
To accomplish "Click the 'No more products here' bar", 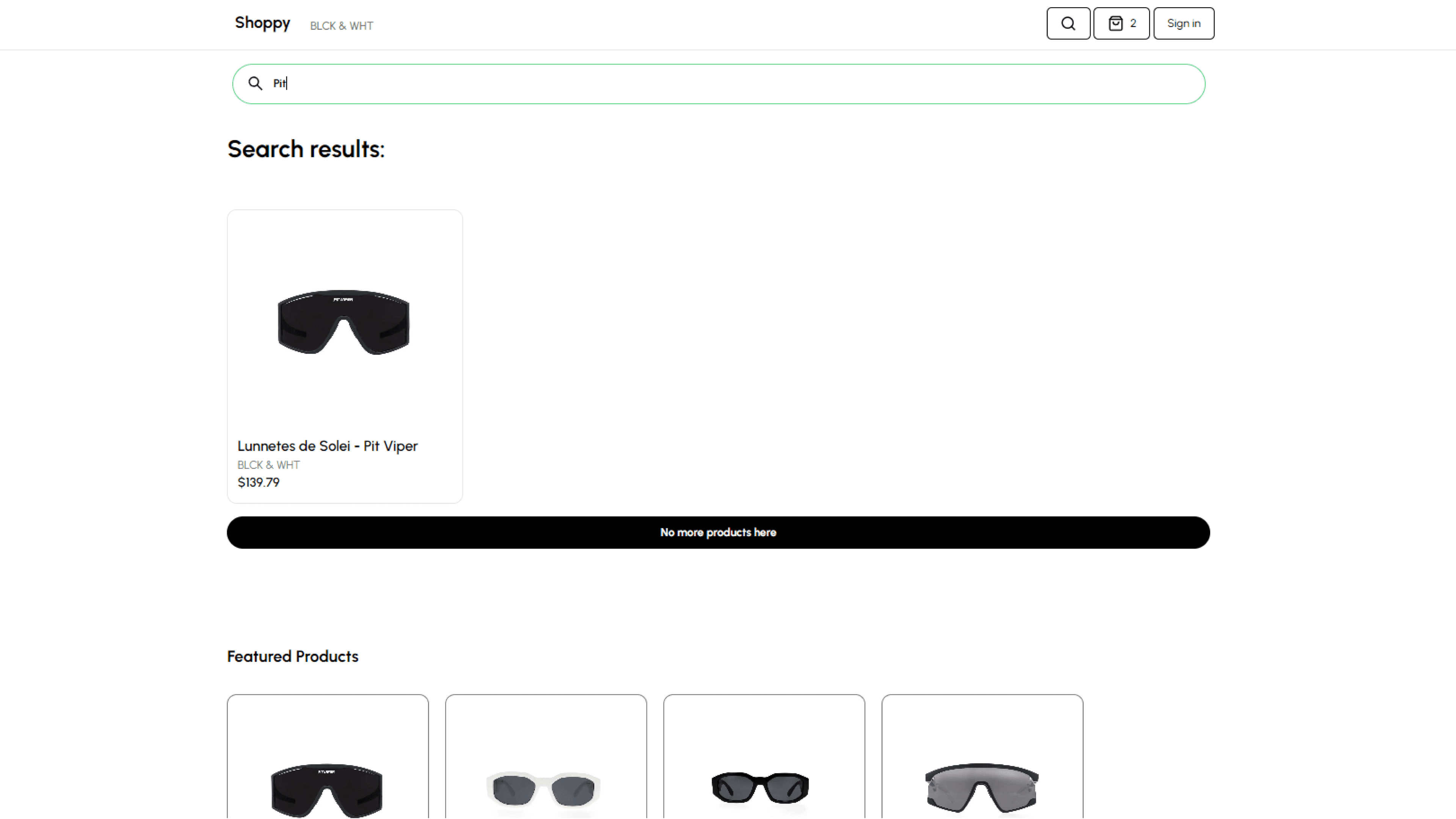I will tap(719, 532).
